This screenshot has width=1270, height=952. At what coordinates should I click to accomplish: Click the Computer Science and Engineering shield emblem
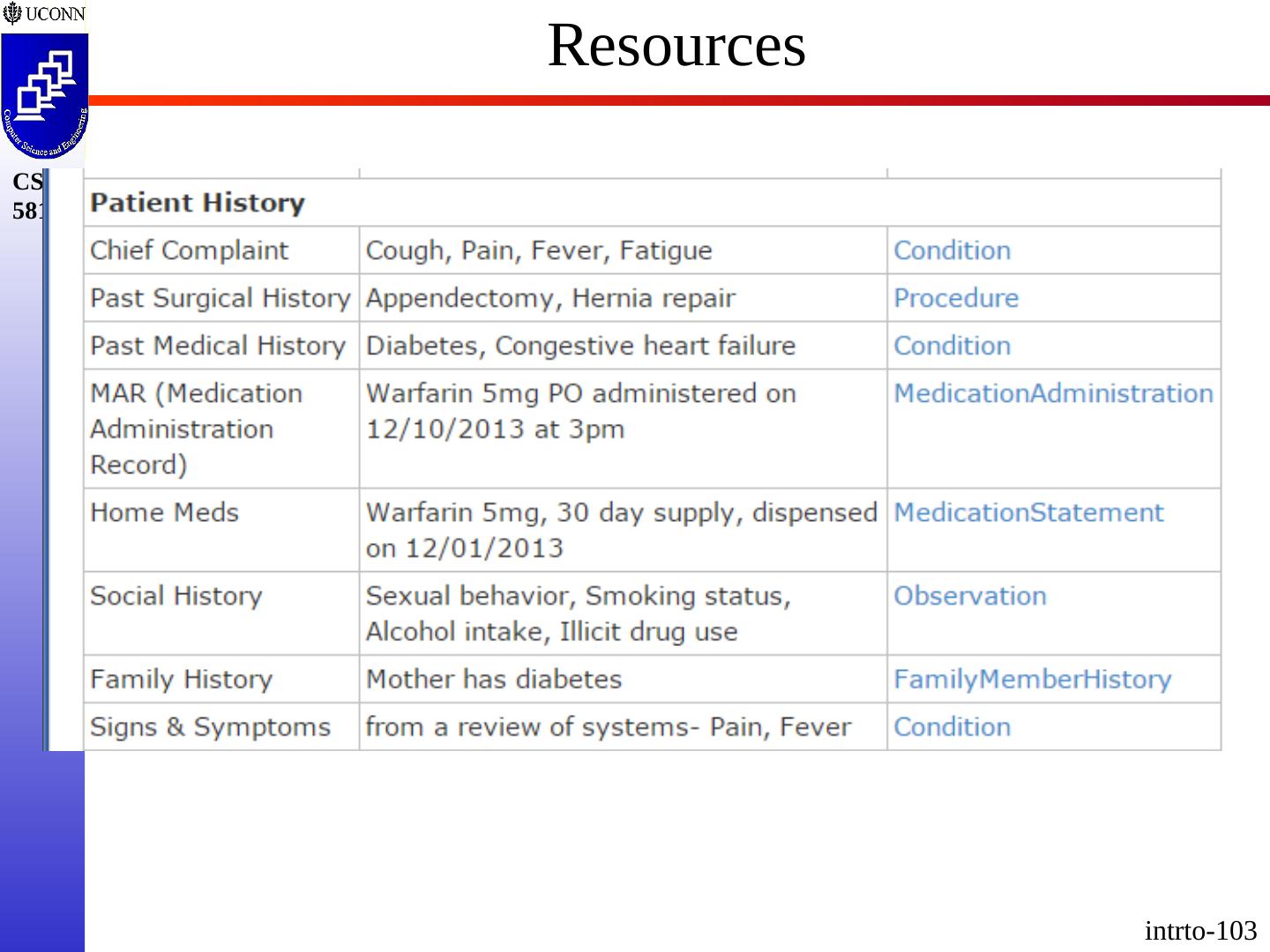click(44, 97)
